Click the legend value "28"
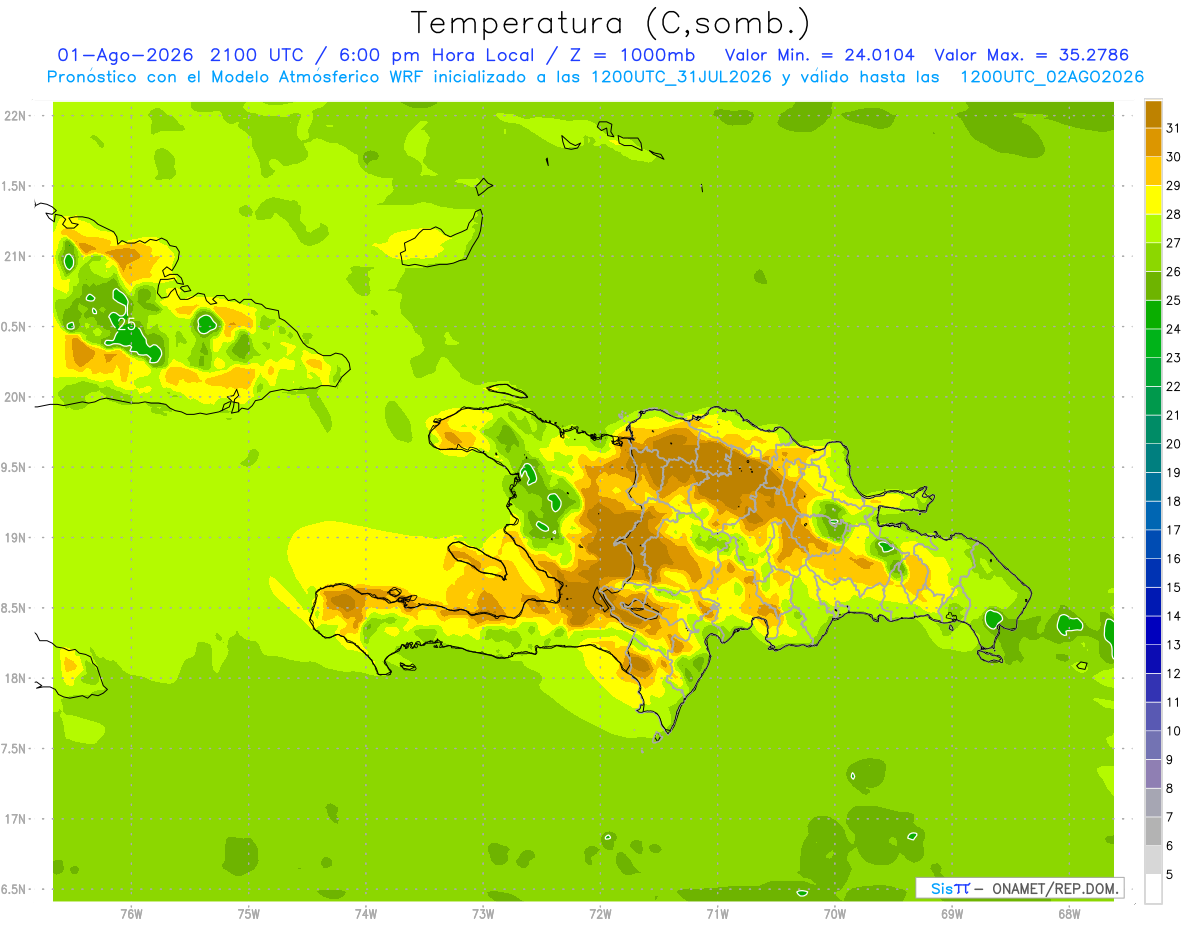The image size is (1200, 927). [1174, 214]
